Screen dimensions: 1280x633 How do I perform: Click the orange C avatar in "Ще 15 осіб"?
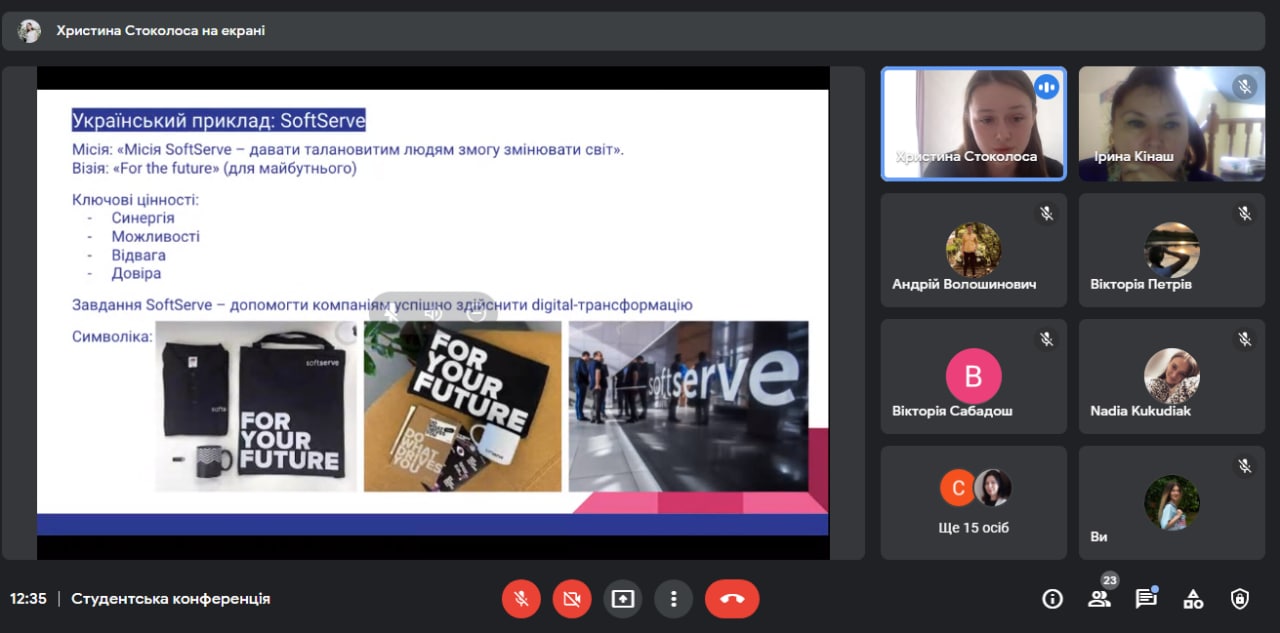pyautogui.click(x=957, y=488)
